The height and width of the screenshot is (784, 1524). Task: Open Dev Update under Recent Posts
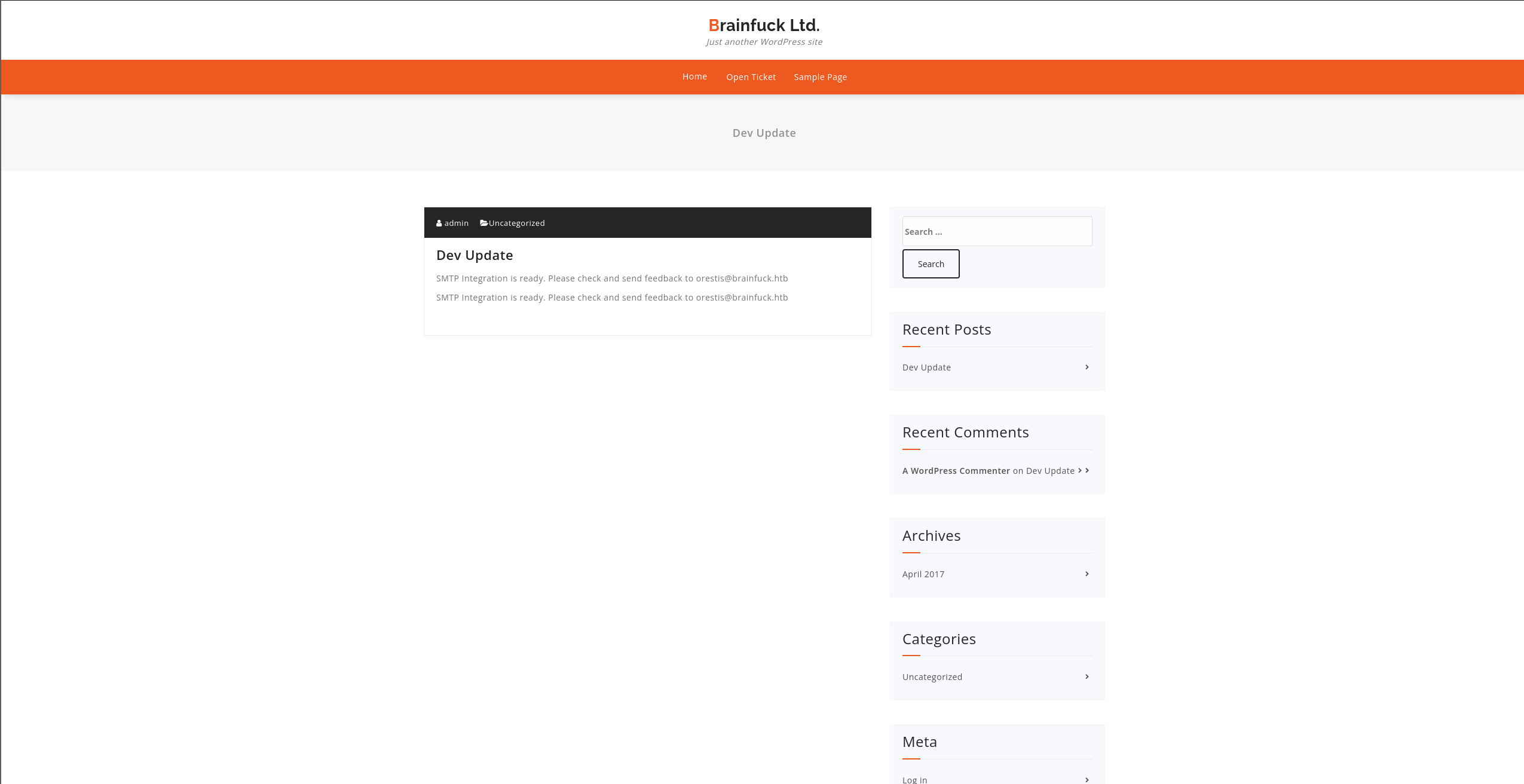[926, 367]
